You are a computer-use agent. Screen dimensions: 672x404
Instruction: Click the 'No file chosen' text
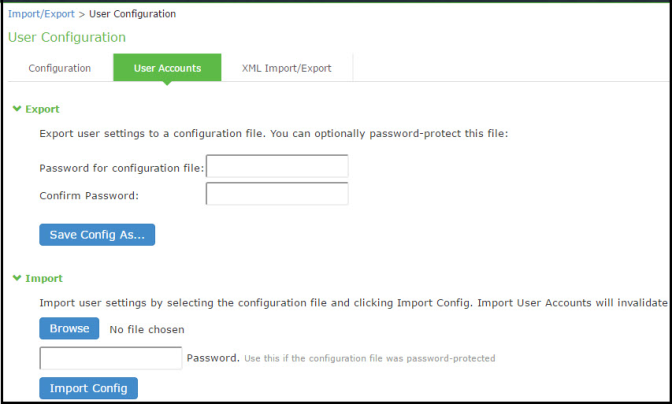pyautogui.click(x=146, y=329)
